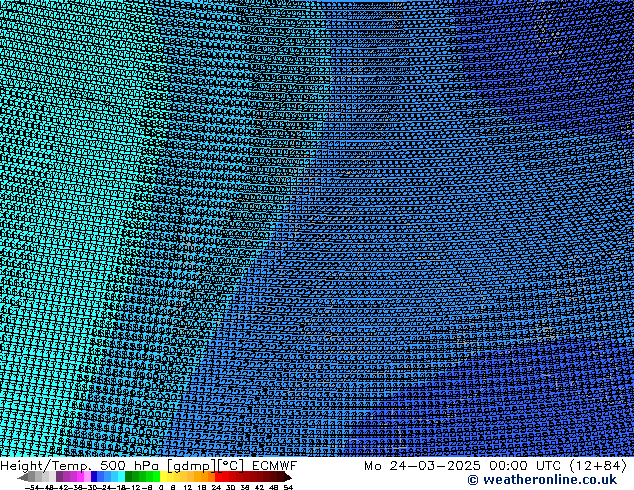Image resolution: width=634 pixels, height=490 pixels.
Task: Click the dark maroon right legend arrow
Action: pos(288,477)
